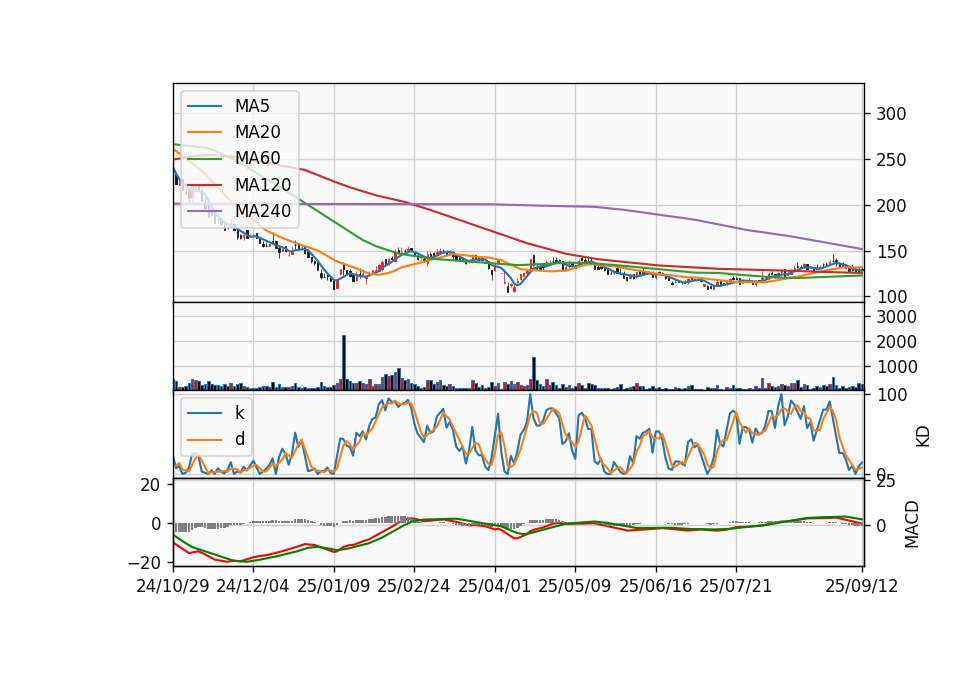
Task: Click the 25/01/09 date axis label
Action: (x=334, y=586)
